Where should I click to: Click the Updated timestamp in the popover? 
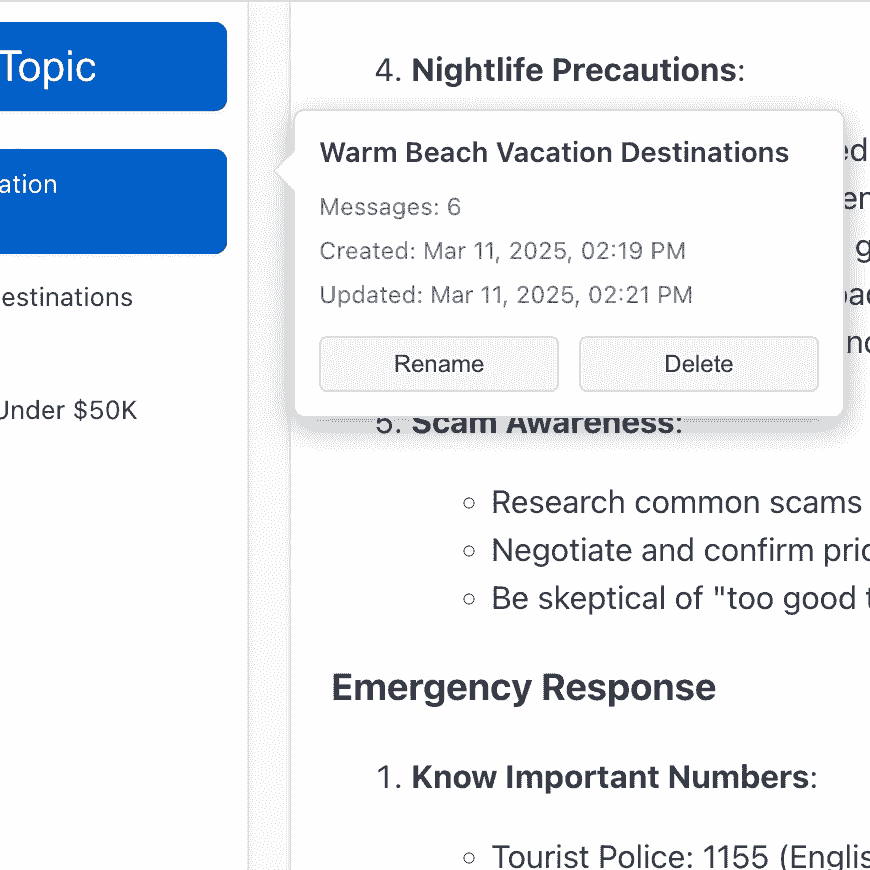506,295
